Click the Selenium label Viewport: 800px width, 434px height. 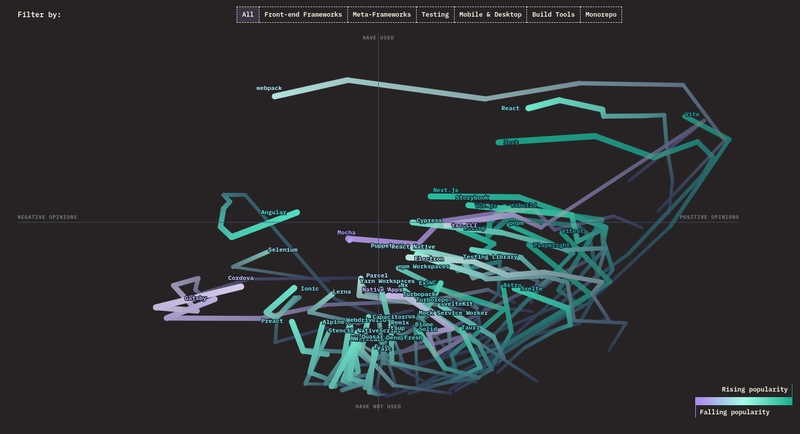pyautogui.click(x=283, y=250)
